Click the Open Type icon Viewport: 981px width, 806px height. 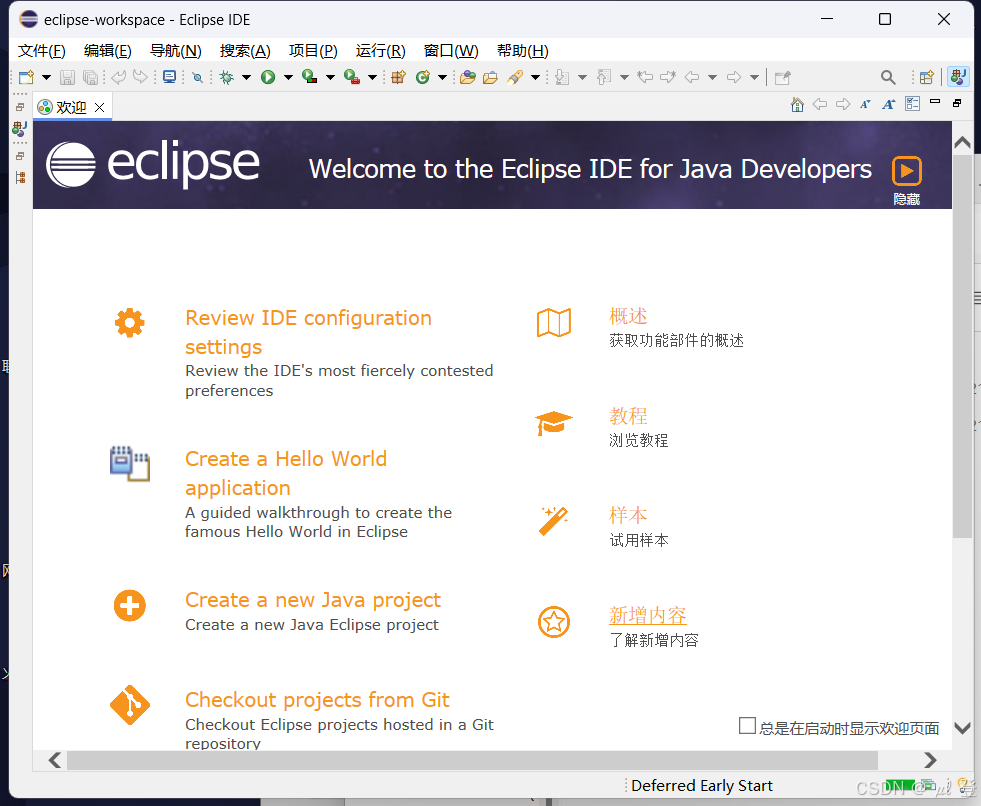pos(468,77)
